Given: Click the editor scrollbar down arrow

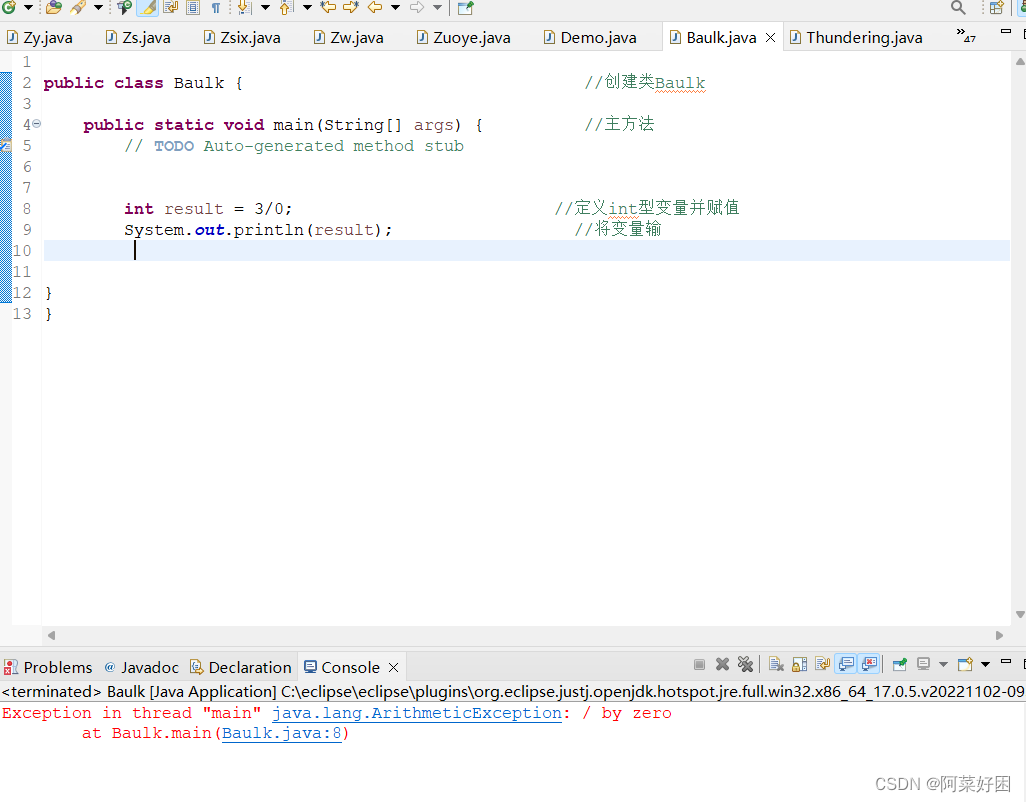Looking at the screenshot, I should tap(1019, 614).
